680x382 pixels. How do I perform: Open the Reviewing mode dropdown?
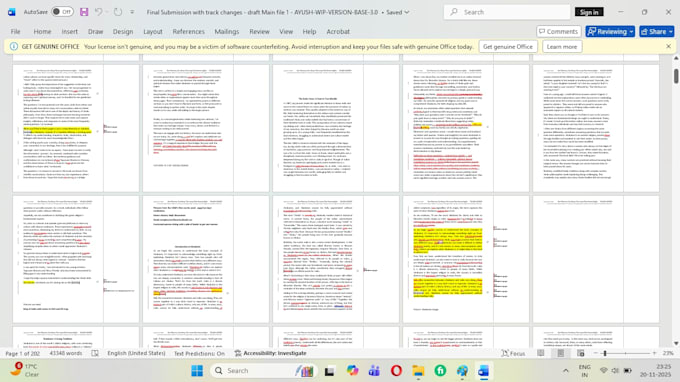click(610, 32)
